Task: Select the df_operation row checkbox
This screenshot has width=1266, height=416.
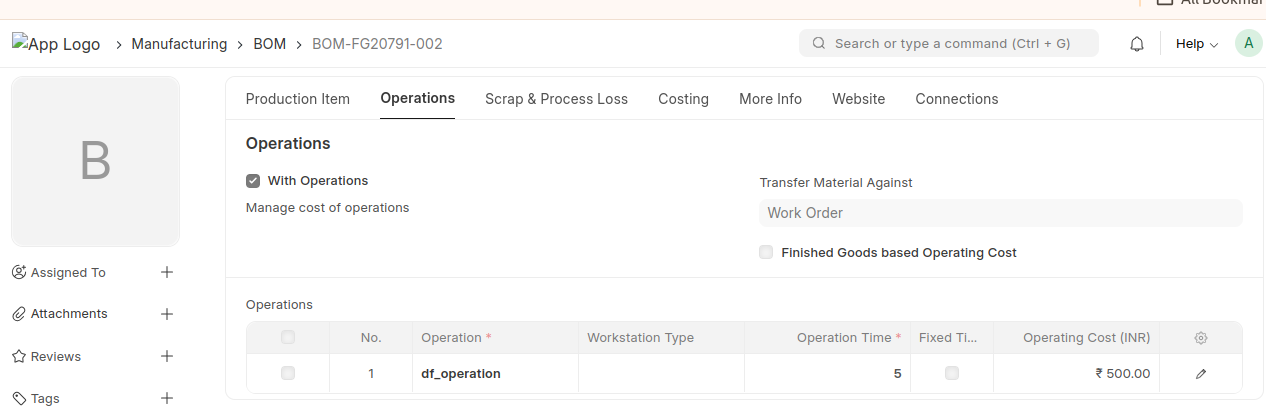Action: tap(288, 373)
